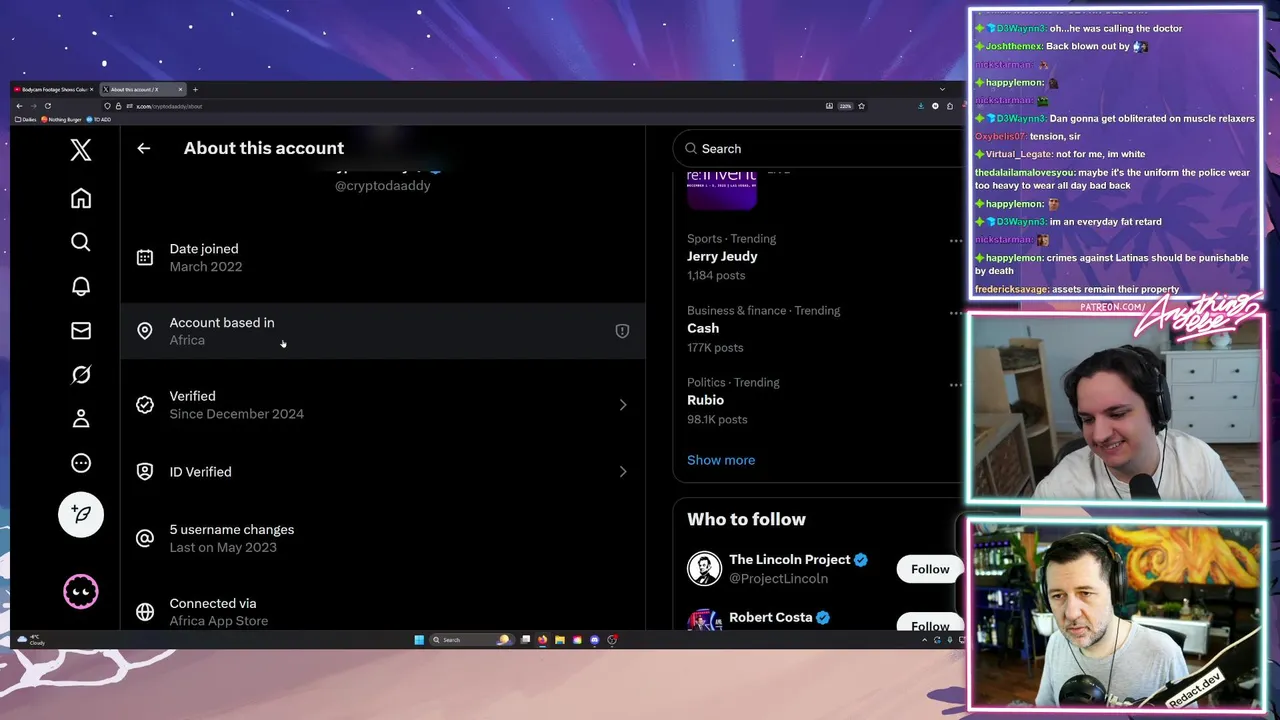Compose a new post with the feather button
The image size is (1280, 720).
tap(81, 514)
